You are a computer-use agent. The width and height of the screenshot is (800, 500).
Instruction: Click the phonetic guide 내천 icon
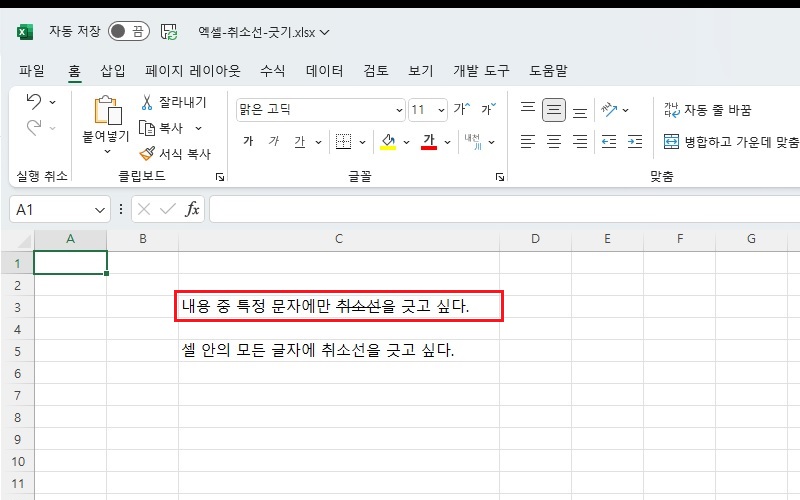click(473, 141)
